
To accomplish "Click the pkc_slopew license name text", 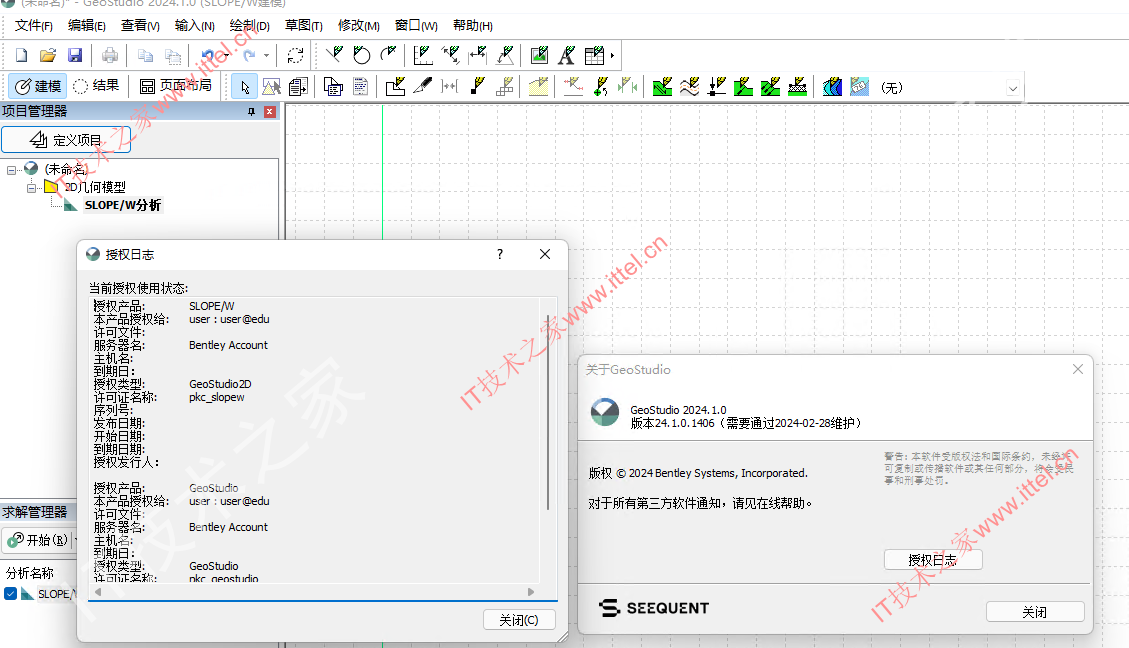I will click(217, 397).
